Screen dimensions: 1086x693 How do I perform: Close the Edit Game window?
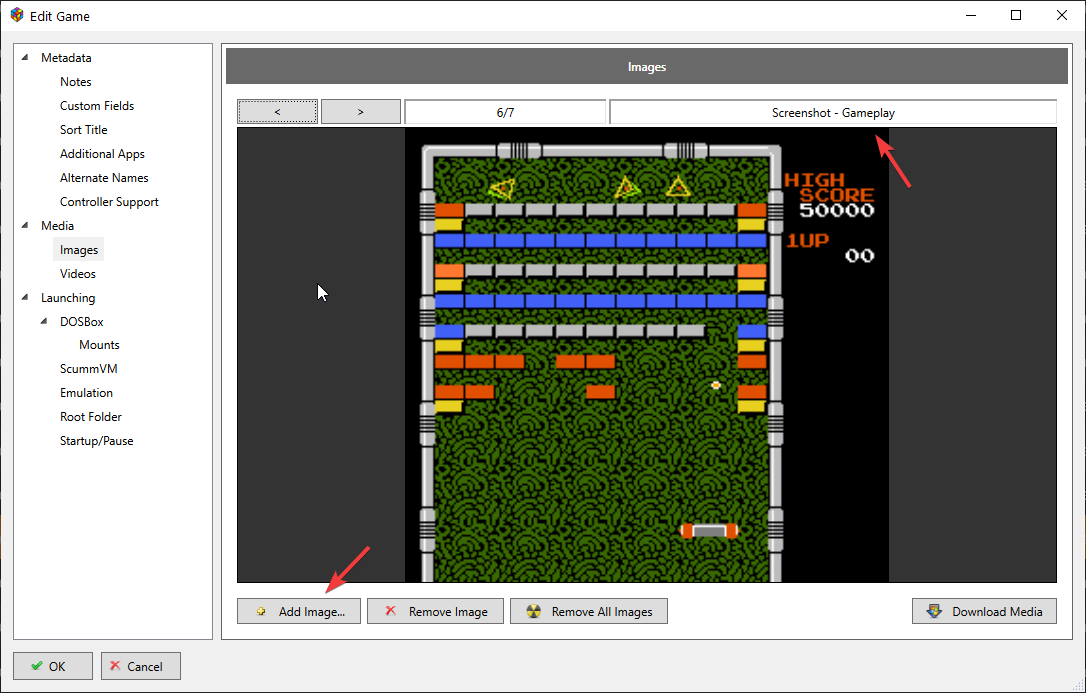click(1062, 15)
